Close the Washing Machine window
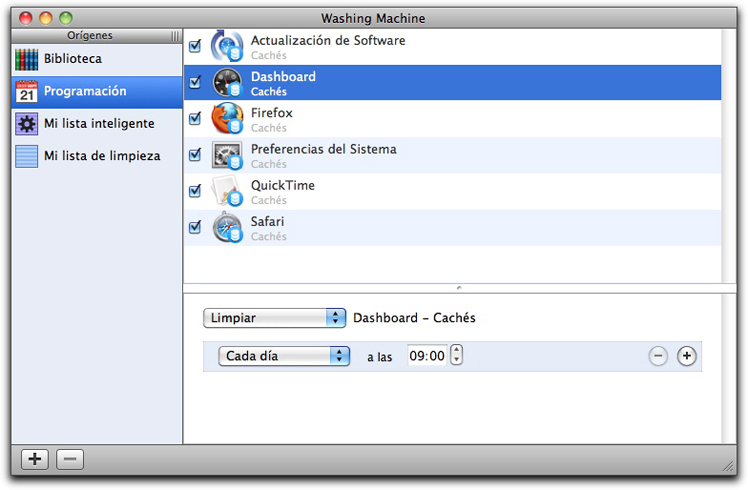The width and height of the screenshot is (748, 490). pos(25,18)
